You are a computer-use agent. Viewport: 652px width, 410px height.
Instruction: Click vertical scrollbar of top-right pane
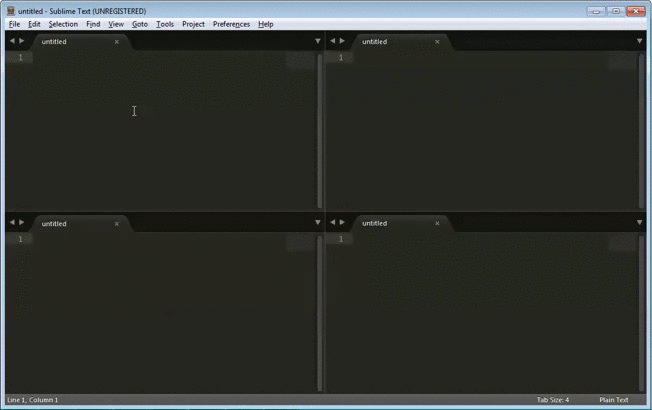tap(642, 131)
